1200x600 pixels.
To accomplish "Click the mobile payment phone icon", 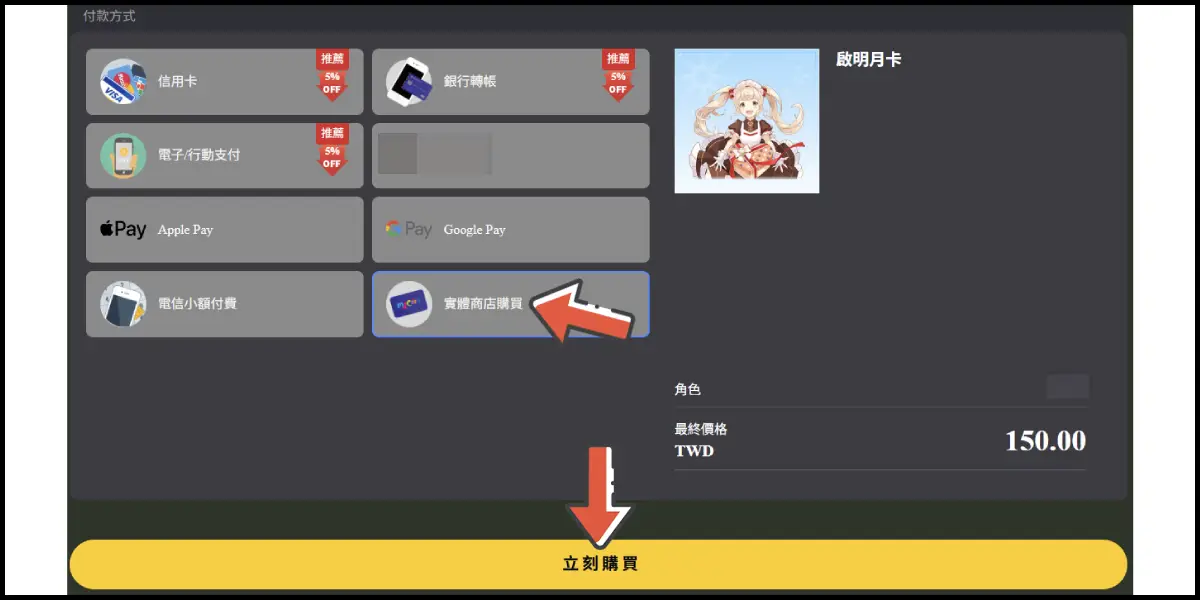I will pos(123,156).
